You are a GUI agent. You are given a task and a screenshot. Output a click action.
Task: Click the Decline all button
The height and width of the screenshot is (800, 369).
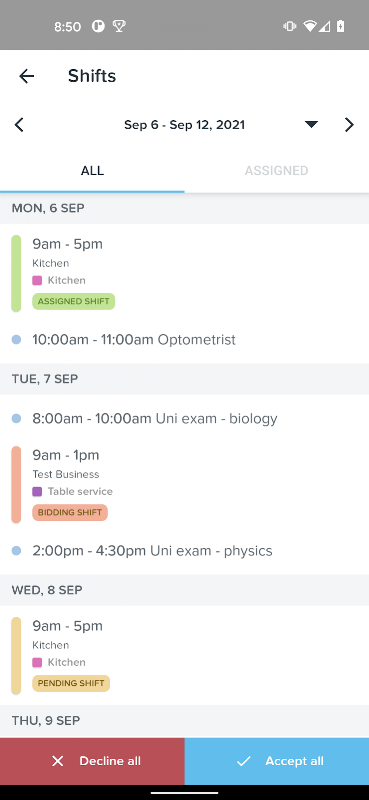tap(92, 761)
